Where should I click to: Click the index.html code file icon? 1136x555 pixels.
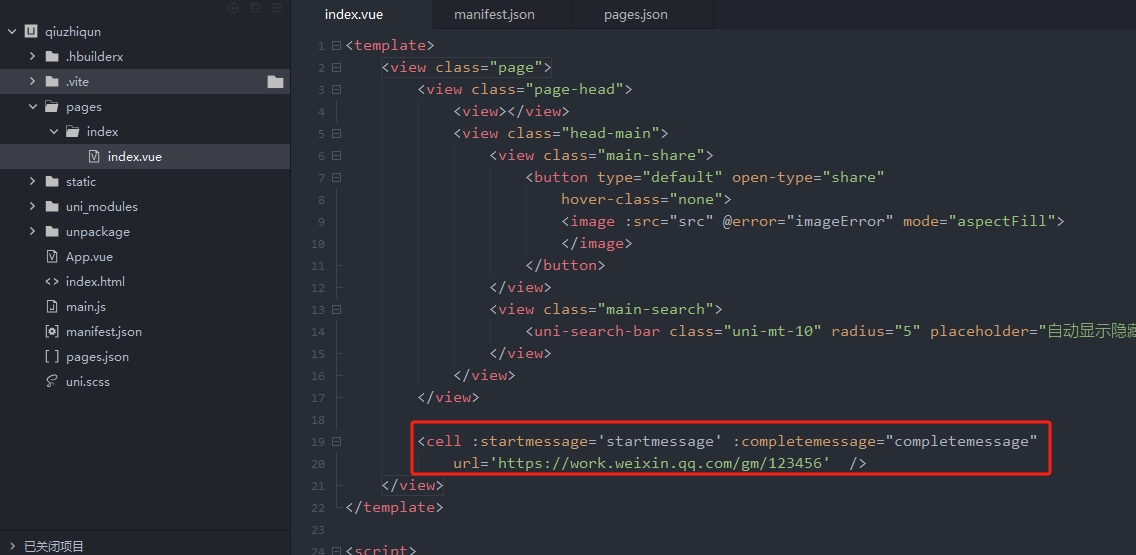click(51, 281)
